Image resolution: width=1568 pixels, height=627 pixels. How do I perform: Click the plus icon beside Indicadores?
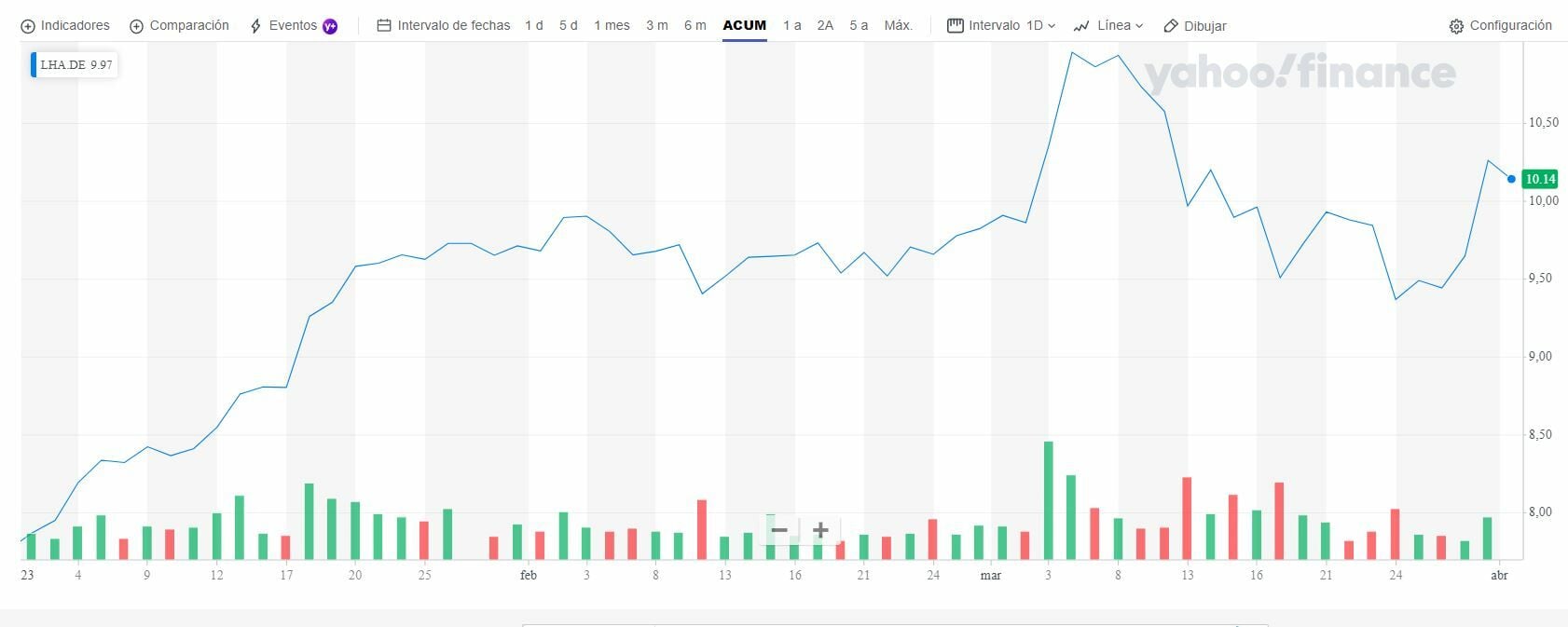tap(28, 26)
